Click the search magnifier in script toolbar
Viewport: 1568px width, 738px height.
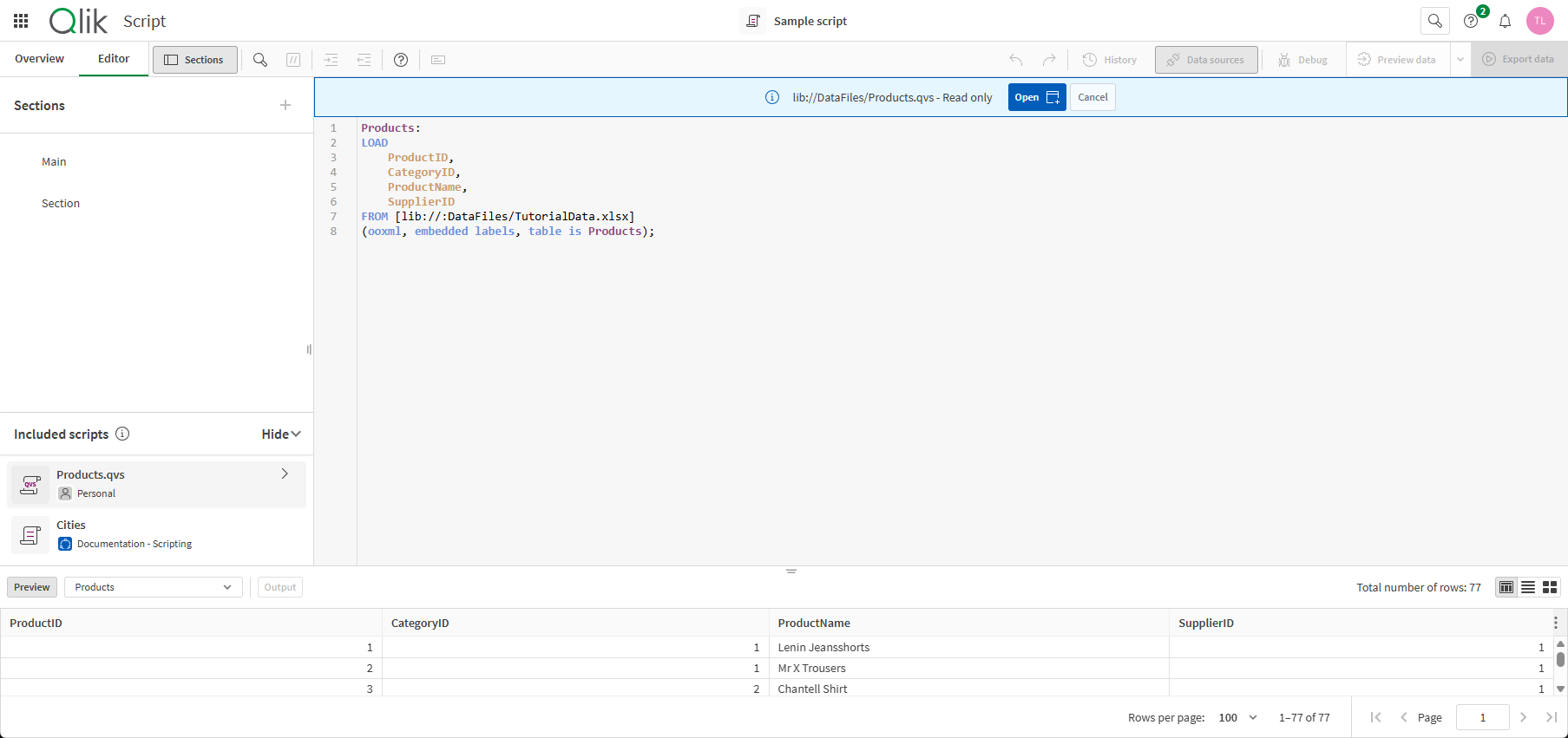(259, 60)
